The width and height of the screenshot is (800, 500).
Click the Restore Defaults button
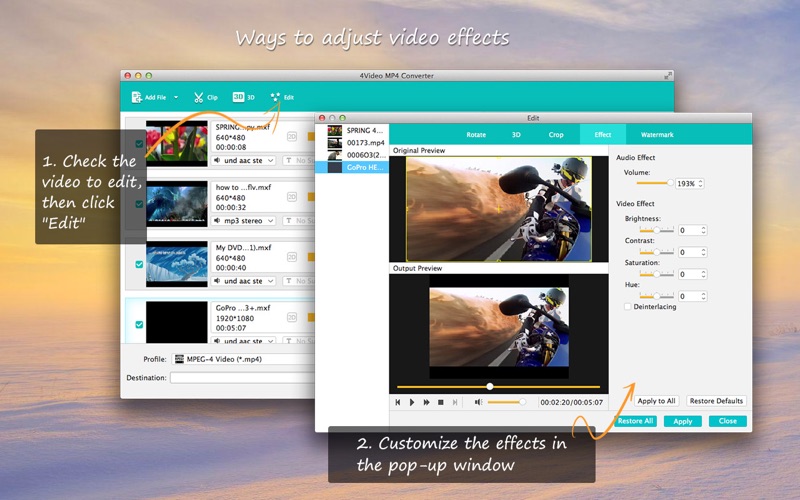[716, 401]
